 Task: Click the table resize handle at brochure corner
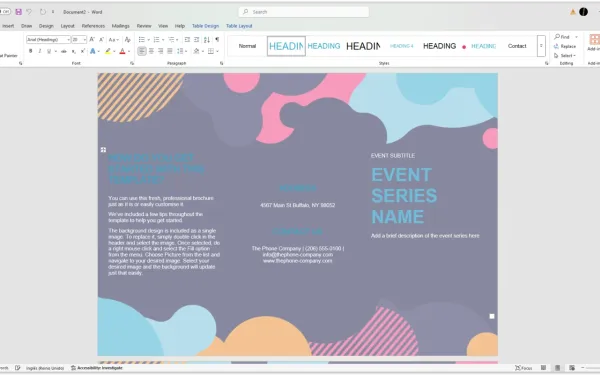492,316
